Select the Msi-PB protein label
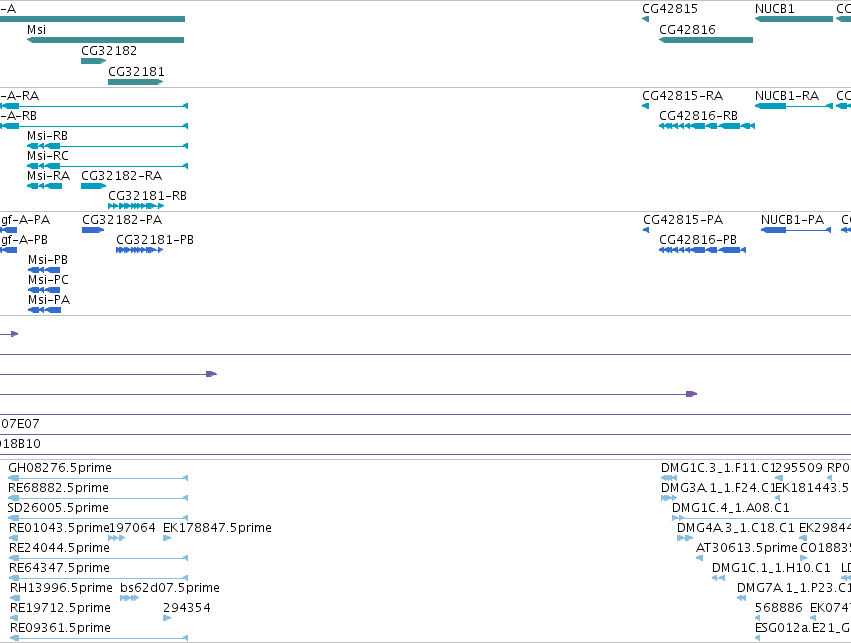The height and width of the screenshot is (643, 851). [x=48, y=260]
